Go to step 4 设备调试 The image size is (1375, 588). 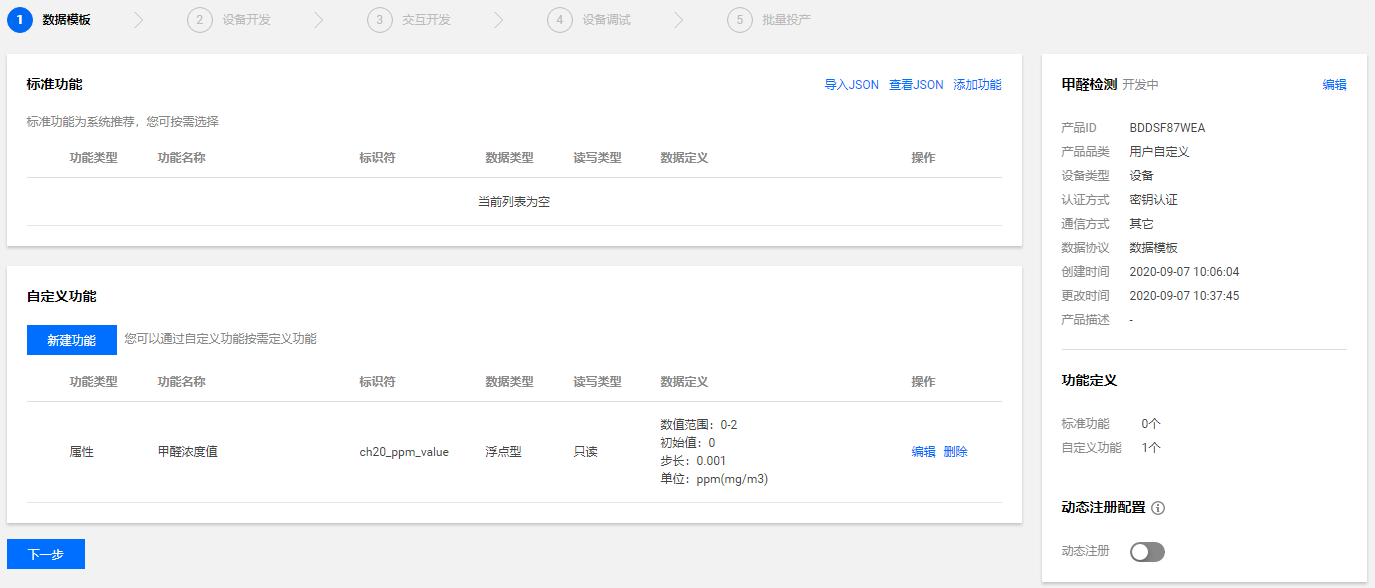589,20
